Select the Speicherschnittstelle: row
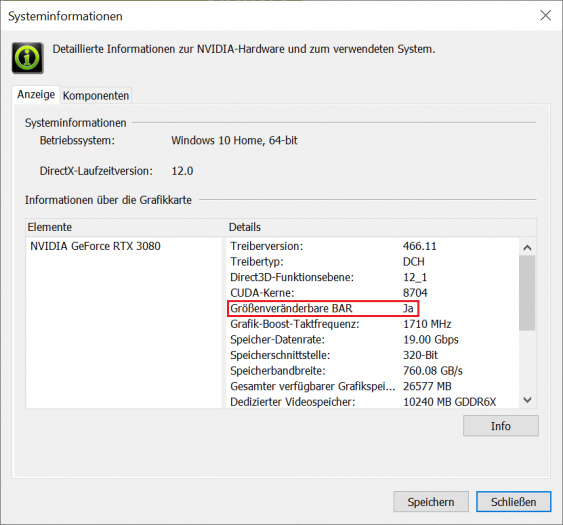563x525 pixels. (373, 355)
